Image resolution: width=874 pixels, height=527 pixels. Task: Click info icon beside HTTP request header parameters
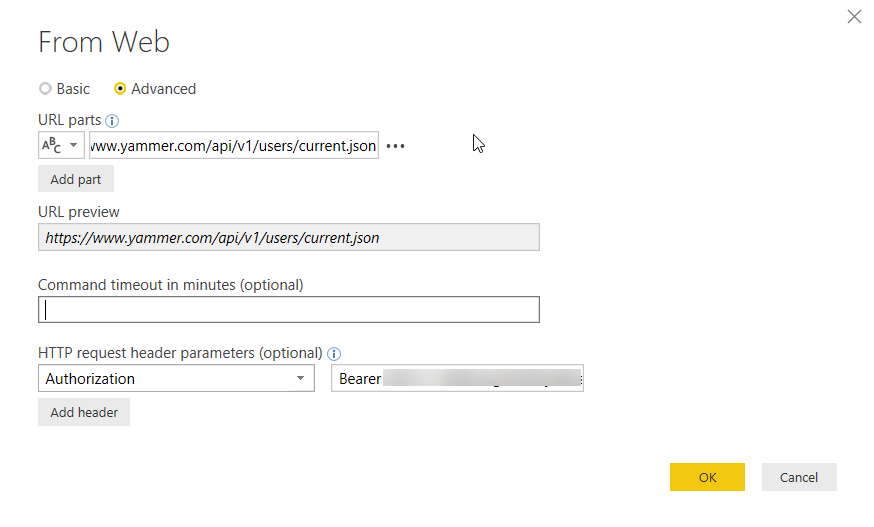coord(334,354)
